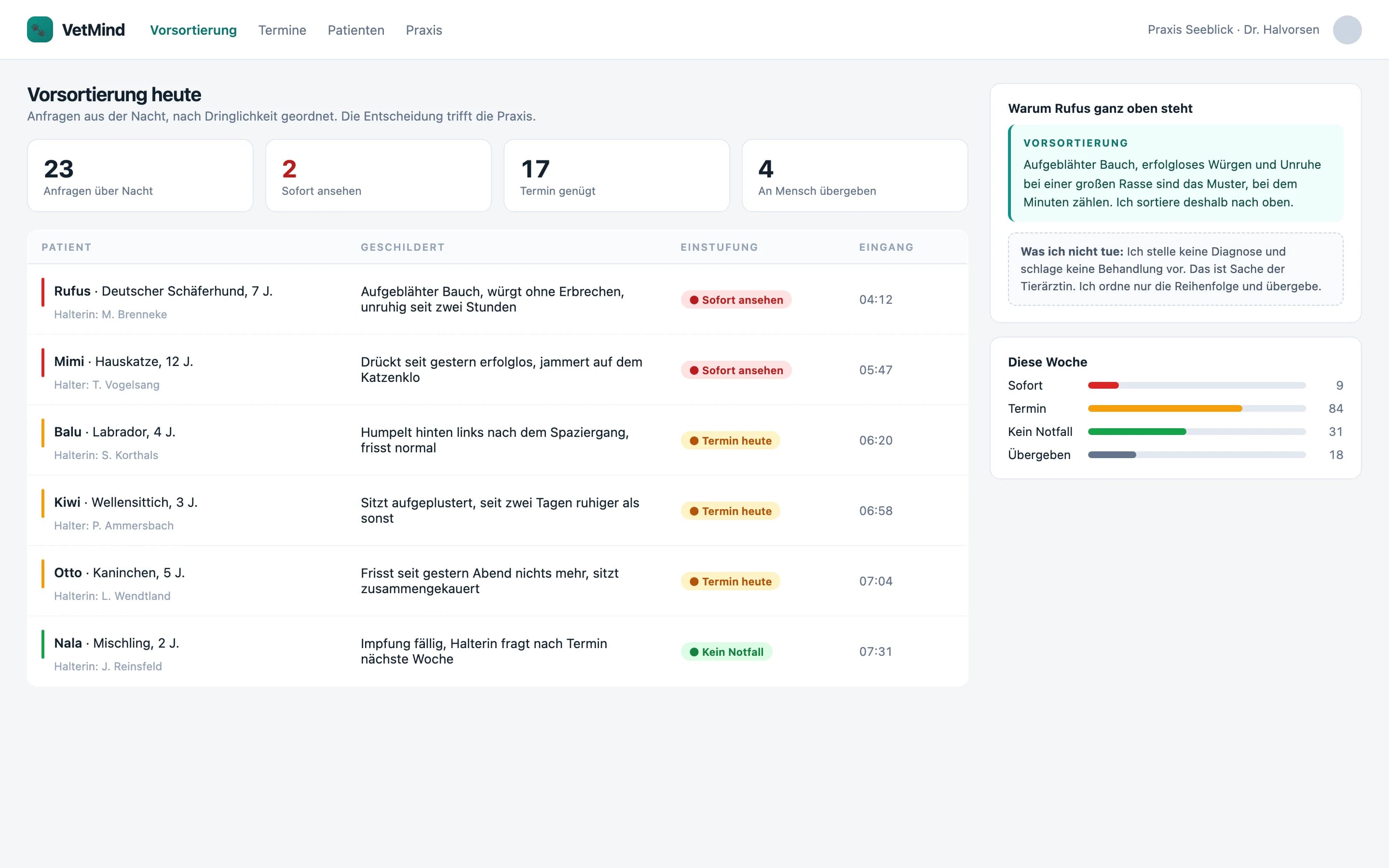Click Halterin: J. Reinsfeld
1389x868 pixels.
pyautogui.click(x=108, y=666)
